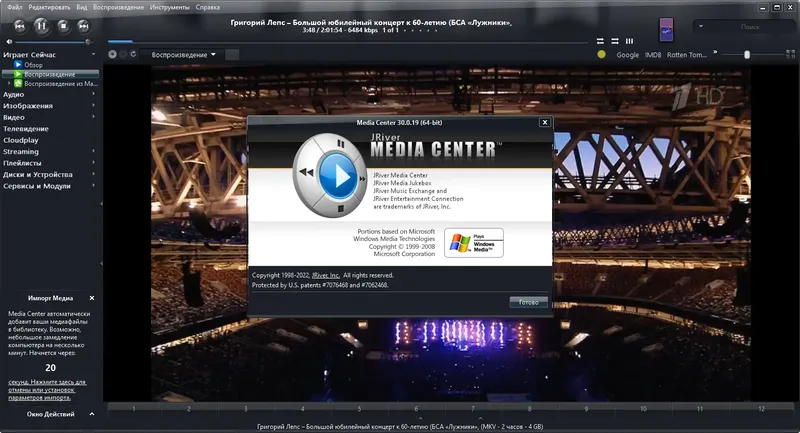Image resolution: width=800 pixels, height=433 pixels.
Task: Click the grid size icon beside the slider
Action: pyautogui.click(x=790, y=54)
